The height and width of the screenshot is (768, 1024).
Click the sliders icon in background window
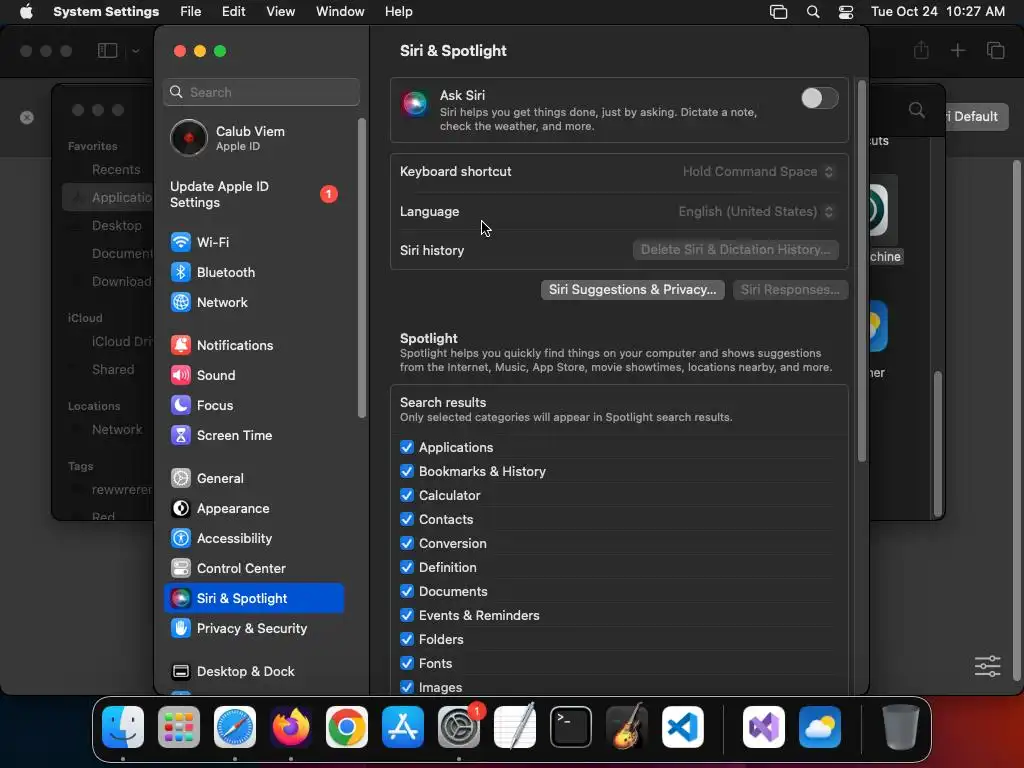click(x=987, y=666)
